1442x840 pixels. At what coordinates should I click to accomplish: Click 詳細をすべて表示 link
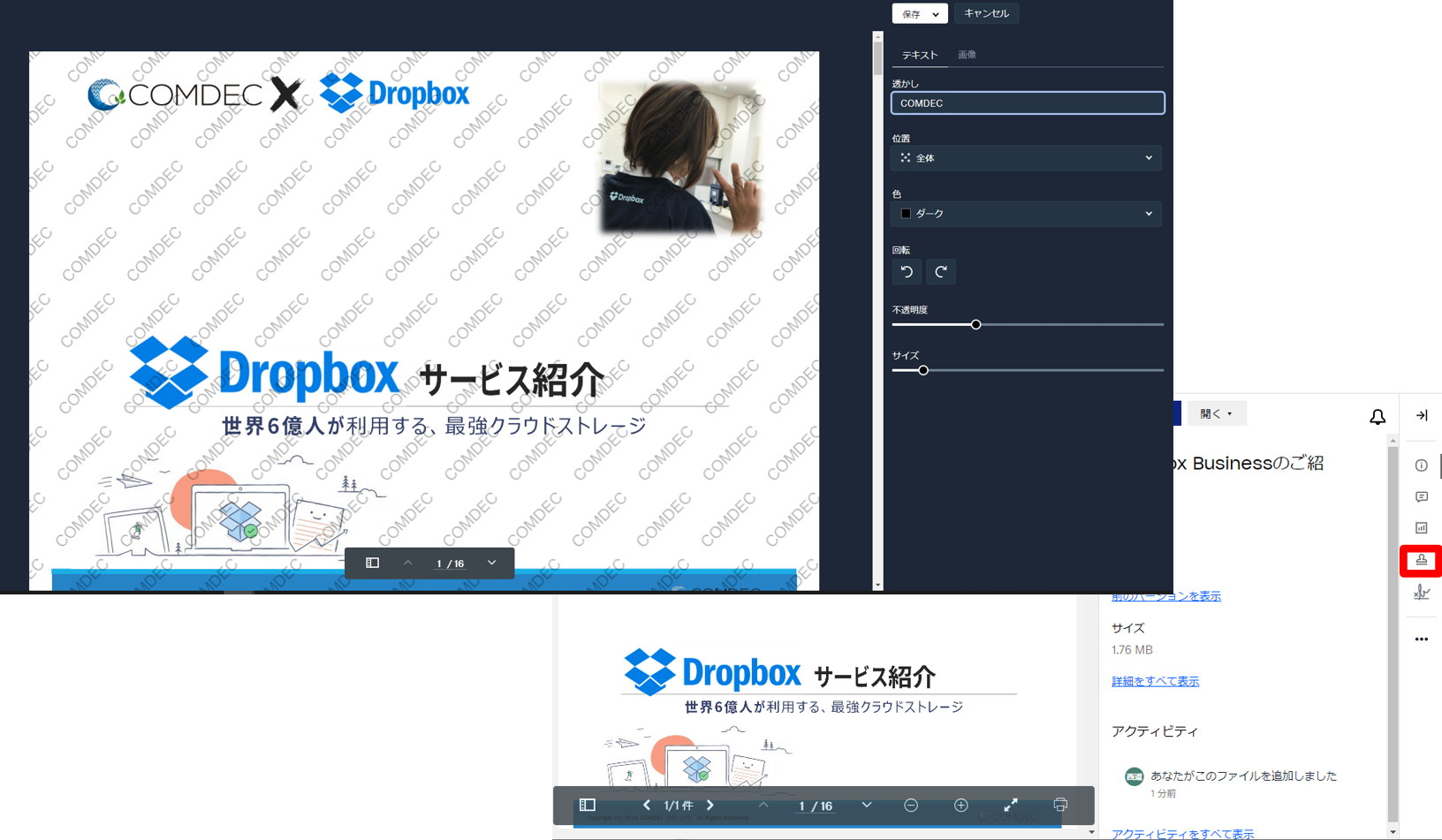(x=1155, y=681)
